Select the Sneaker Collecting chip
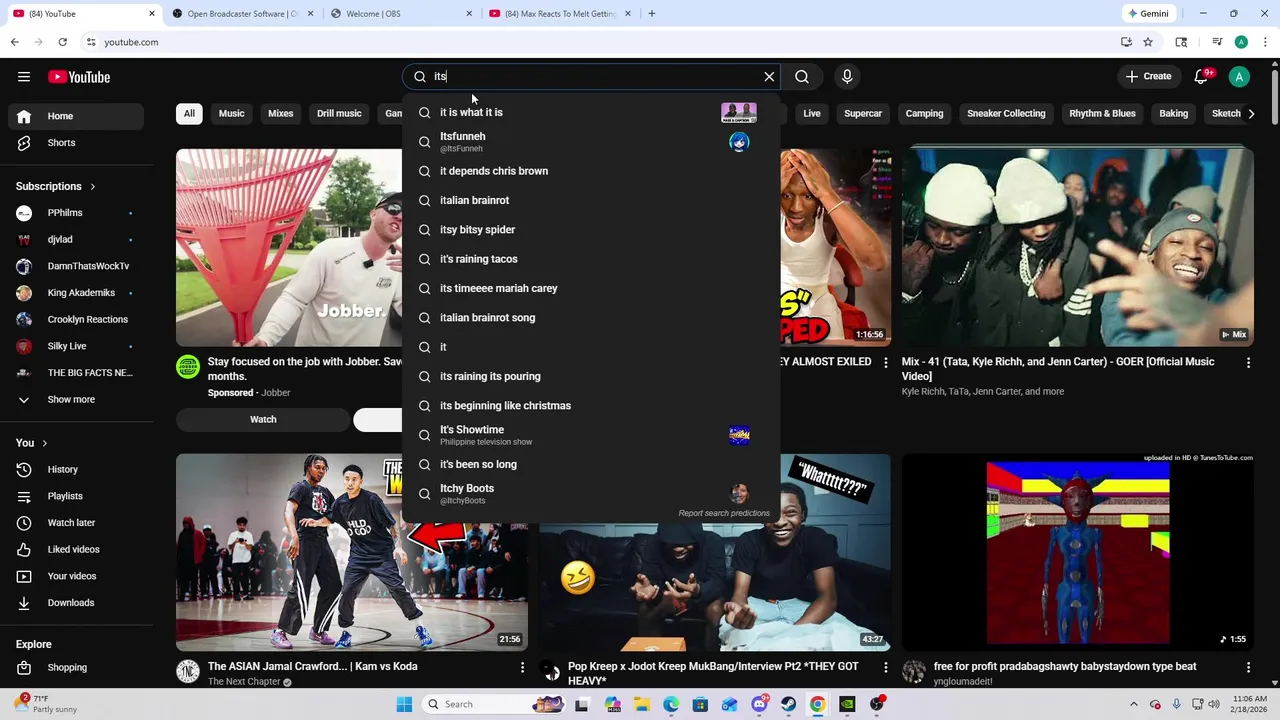The width and height of the screenshot is (1280, 720). [1006, 114]
